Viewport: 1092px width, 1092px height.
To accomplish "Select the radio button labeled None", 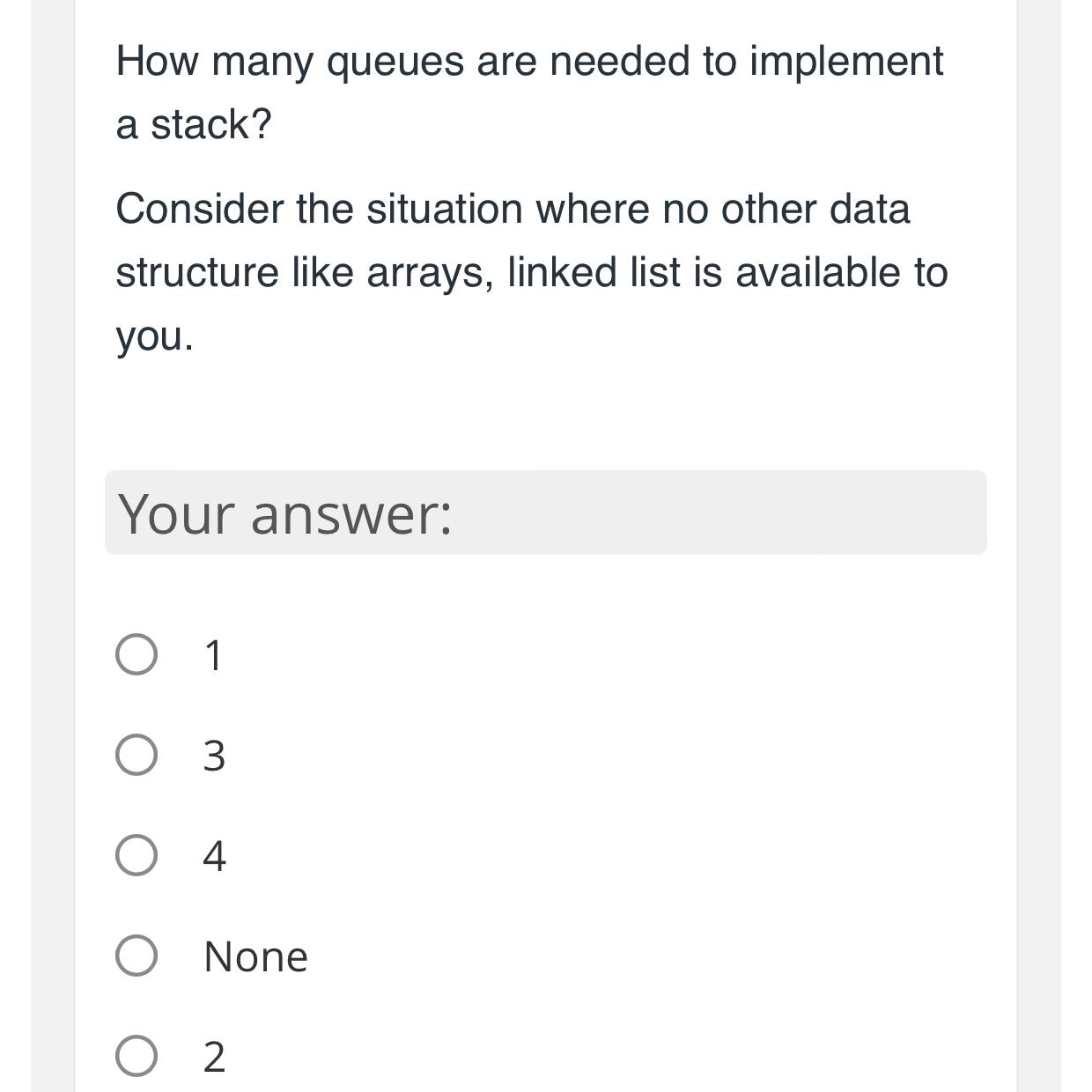I will click(136, 955).
